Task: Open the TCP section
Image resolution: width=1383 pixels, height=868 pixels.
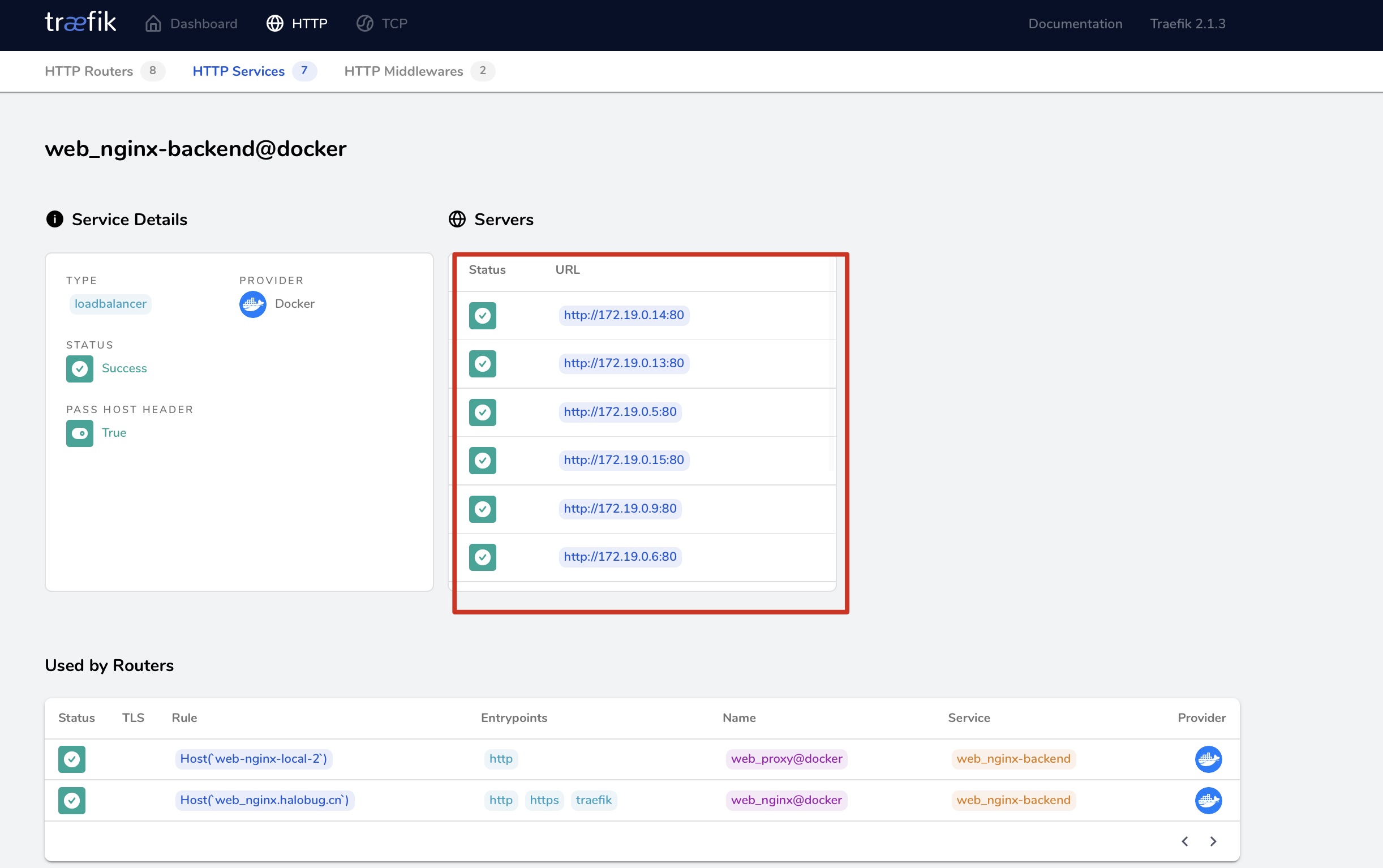Action: 382,24
